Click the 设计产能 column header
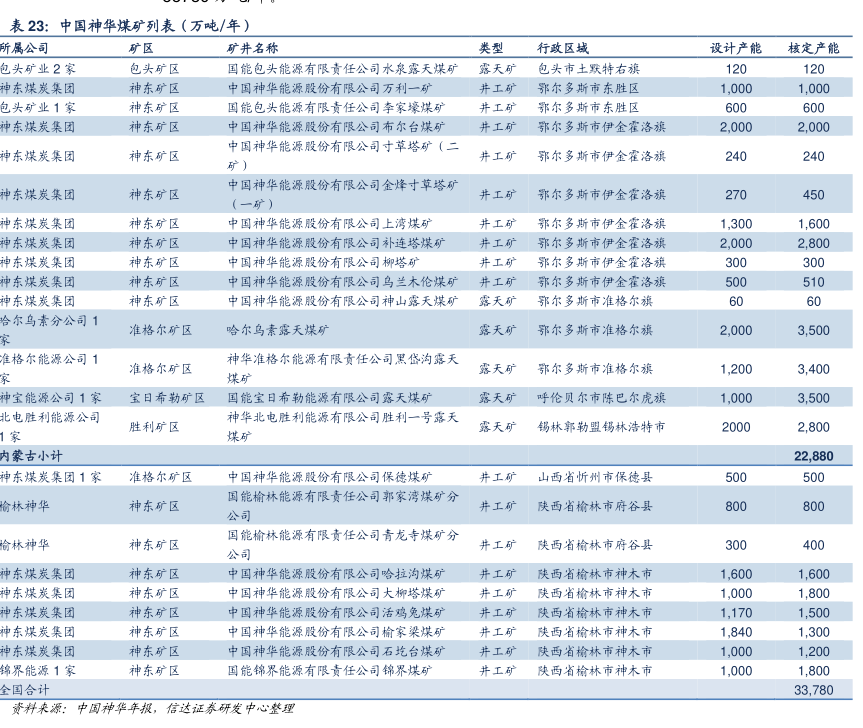Viewport: 863px width, 728px height. point(735,48)
